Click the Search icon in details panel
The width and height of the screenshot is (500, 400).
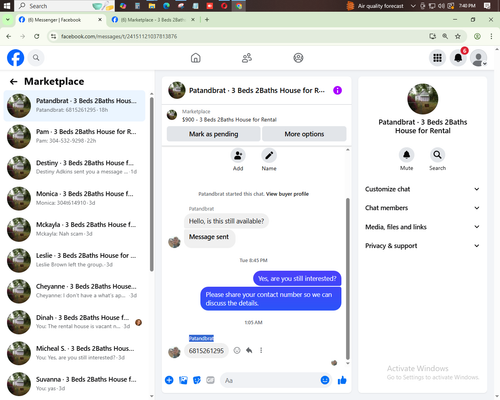tap(437, 155)
